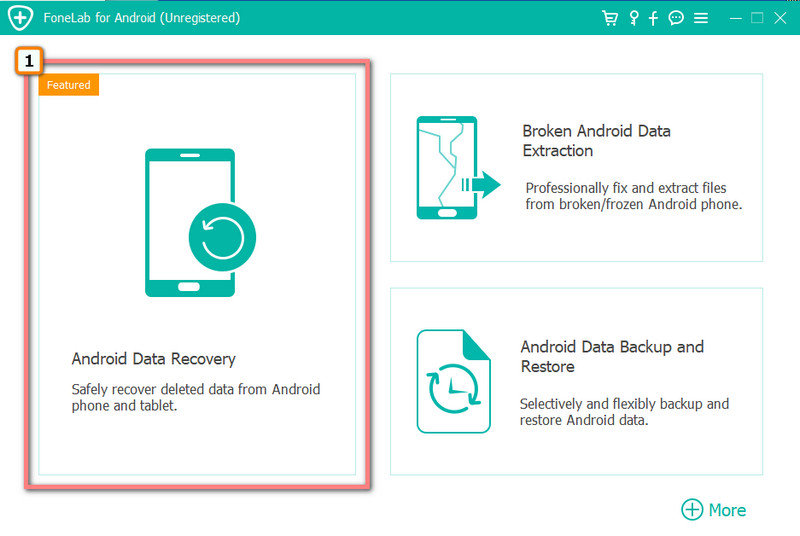The height and width of the screenshot is (536, 800).
Task: Click the cracked phone extraction icon
Action: click(x=458, y=168)
